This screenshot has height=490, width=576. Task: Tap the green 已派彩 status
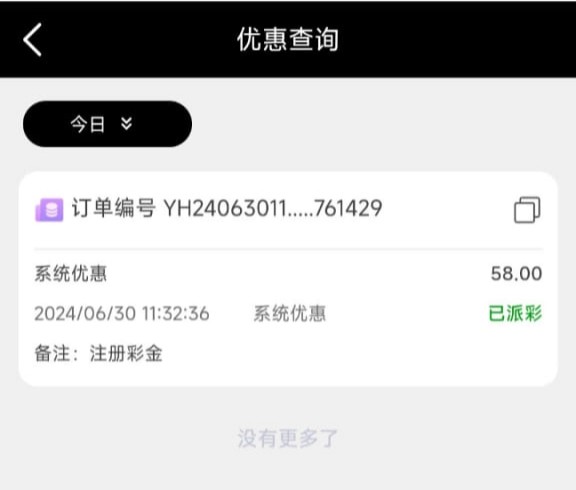click(x=515, y=314)
